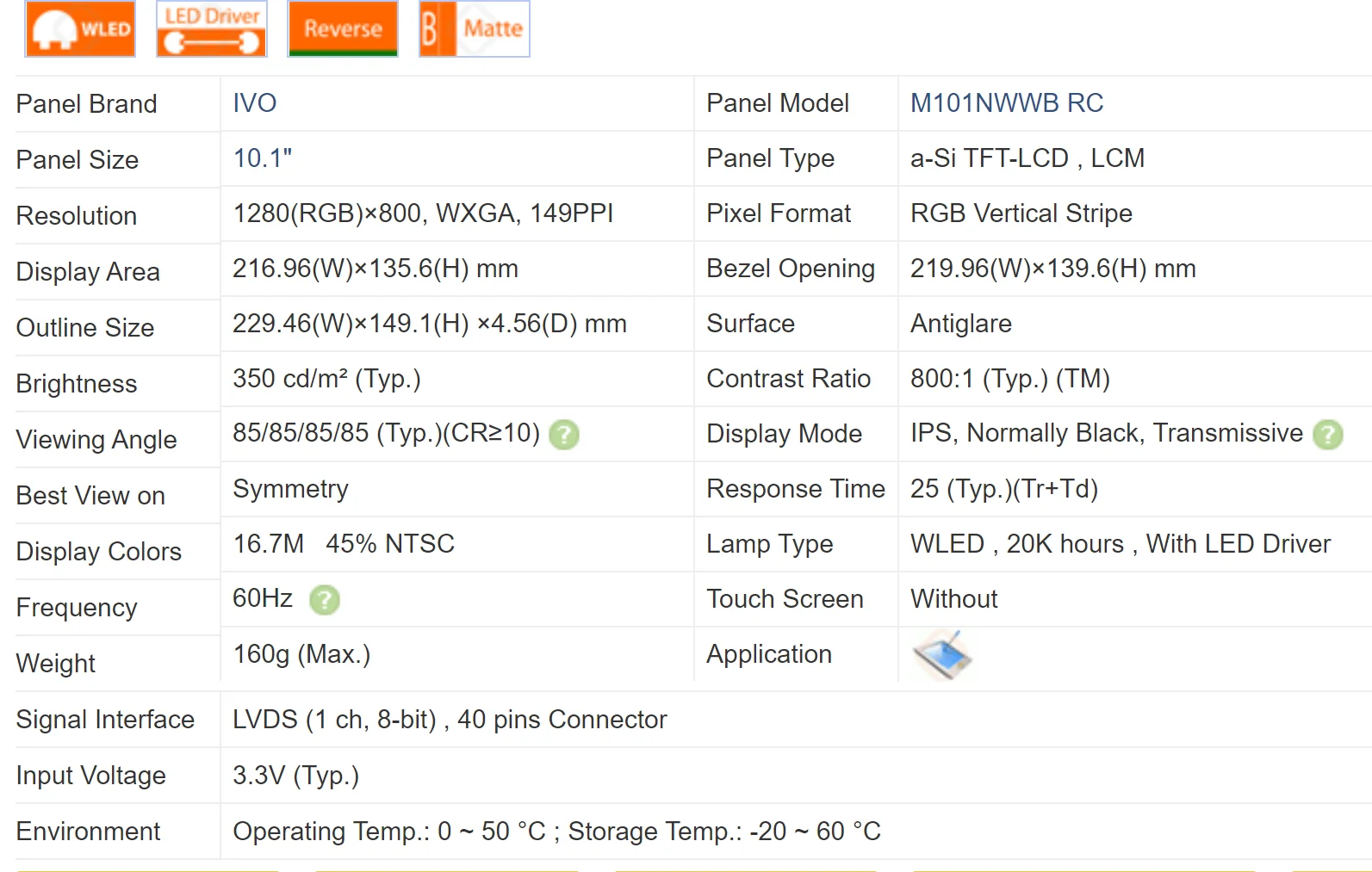Screen dimensions: 1372x872
Task: Open the Frequency 60Hz help icon
Action: [x=325, y=600]
